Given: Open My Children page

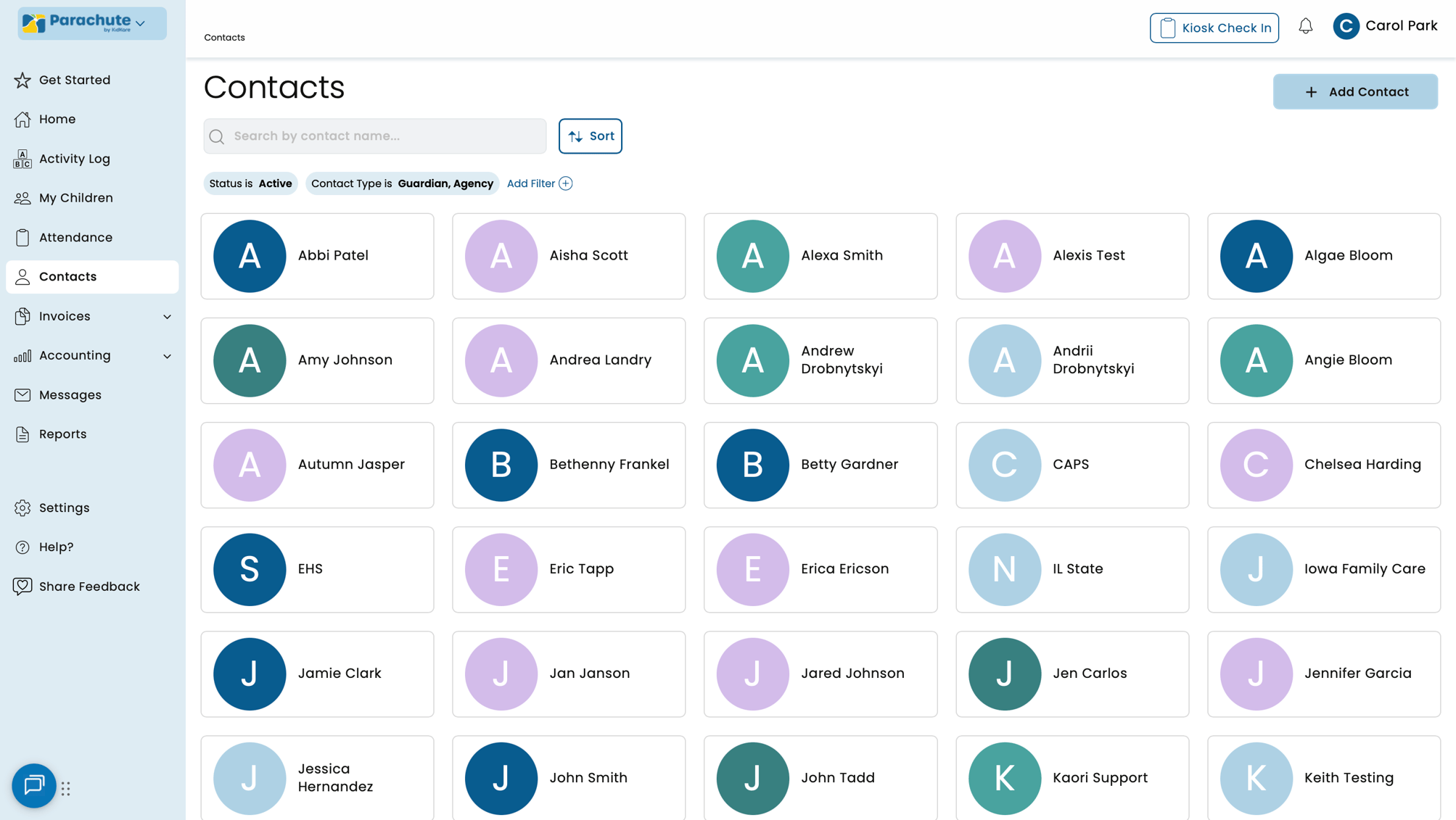Looking at the screenshot, I should (92, 198).
